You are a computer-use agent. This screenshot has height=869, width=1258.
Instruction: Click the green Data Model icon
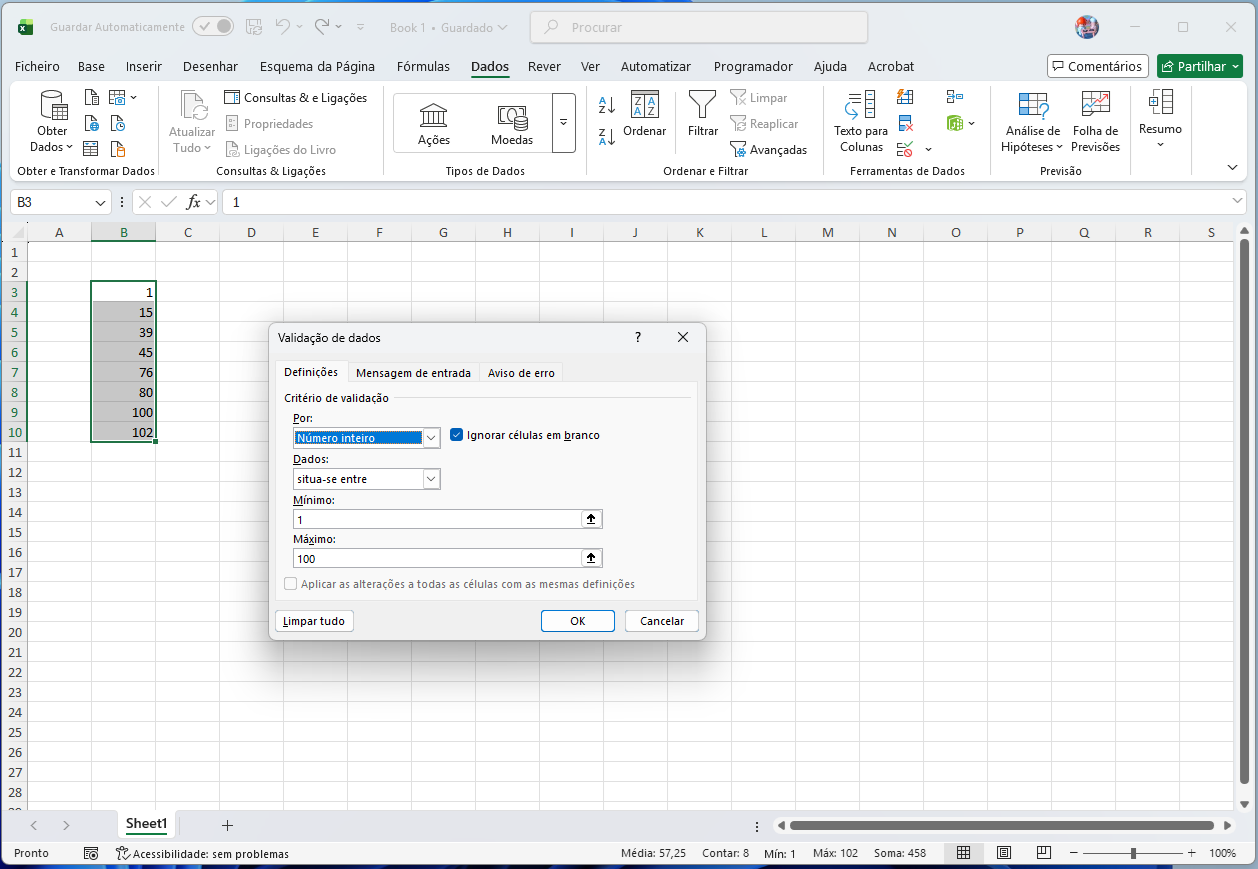click(955, 123)
